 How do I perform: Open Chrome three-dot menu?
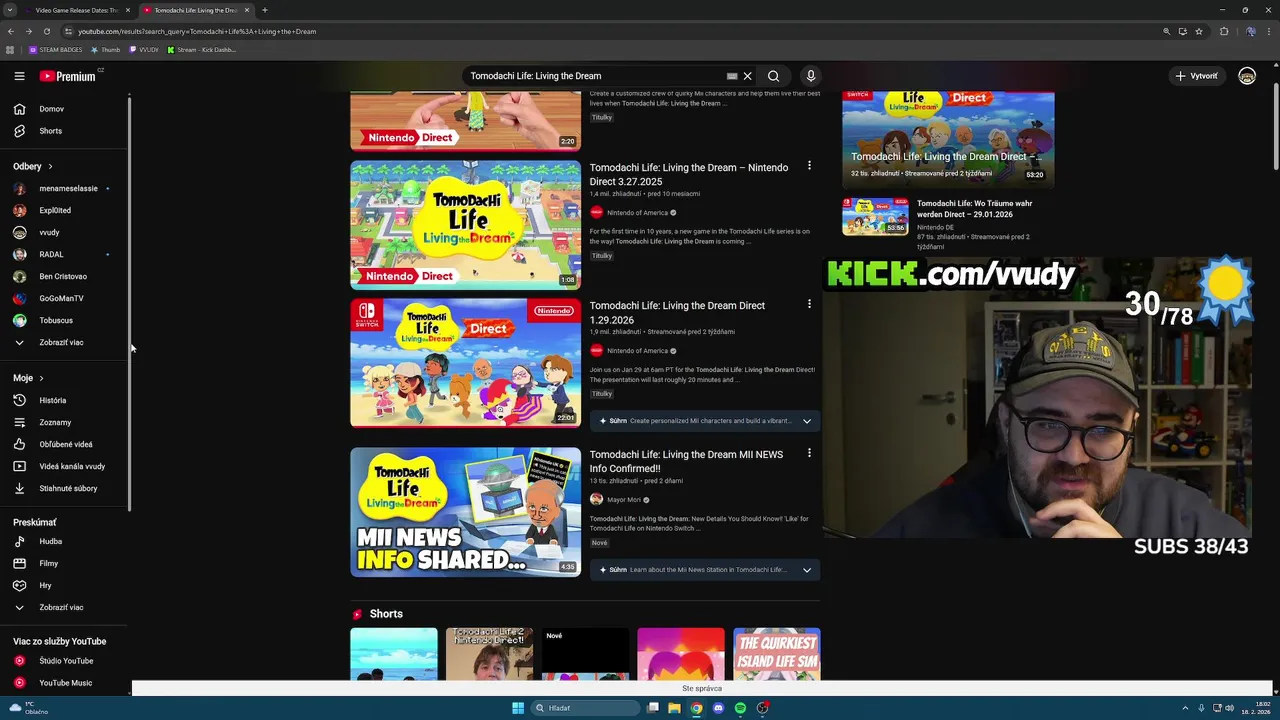[1268, 31]
